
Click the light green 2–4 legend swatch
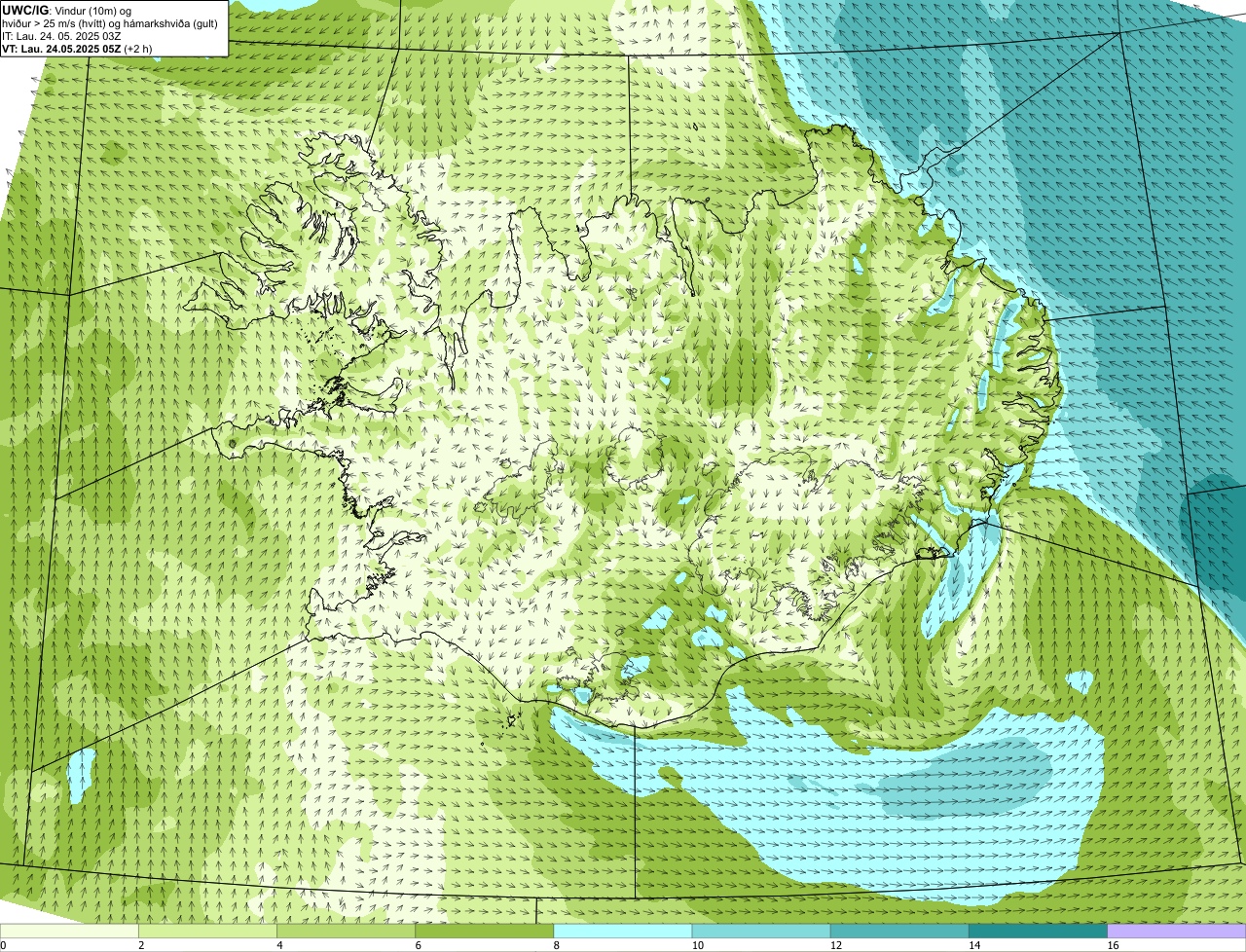coord(207,931)
